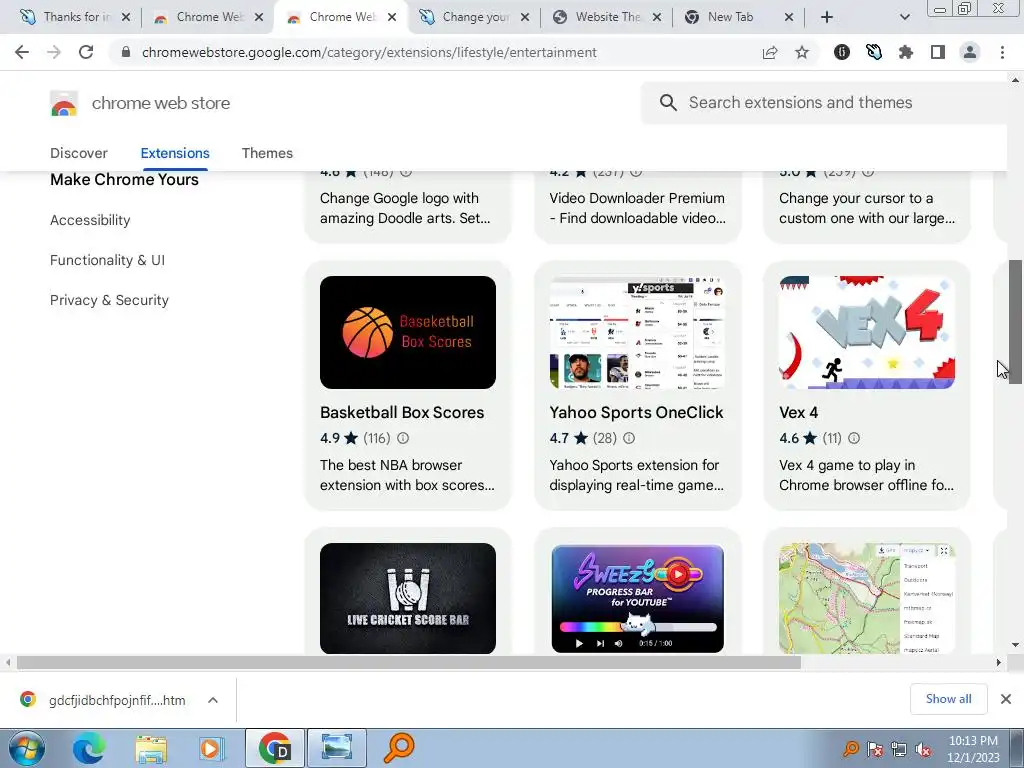The height and width of the screenshot is (768, 1024).
Task: Open the Extensions puzzle piece menu
Action: [x=906, y=52]
